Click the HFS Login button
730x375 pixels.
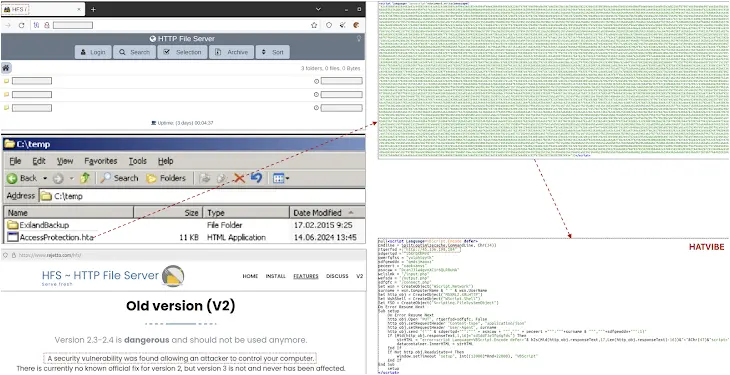coord(93,52)
